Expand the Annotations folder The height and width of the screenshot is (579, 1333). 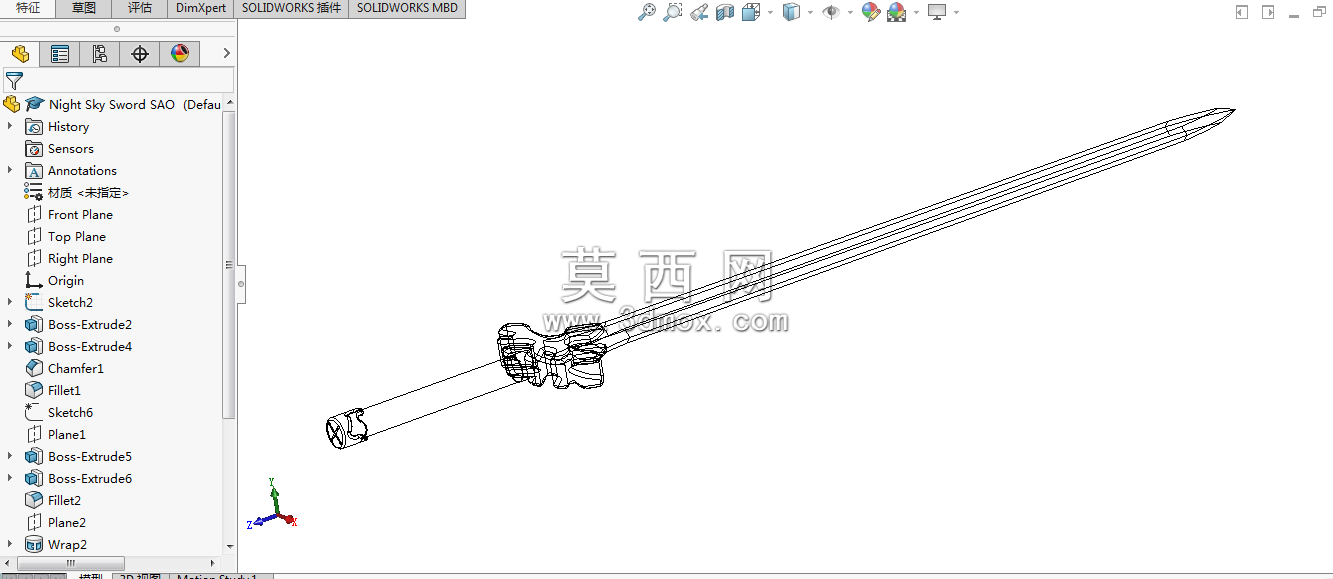(x=10, y=170)
